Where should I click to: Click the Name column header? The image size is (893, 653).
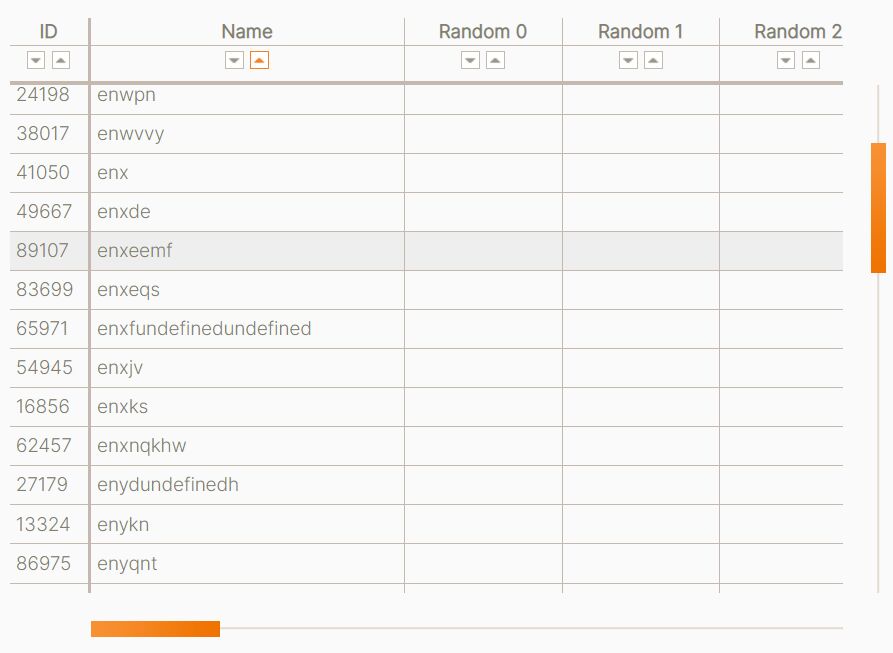click(247, 31)
